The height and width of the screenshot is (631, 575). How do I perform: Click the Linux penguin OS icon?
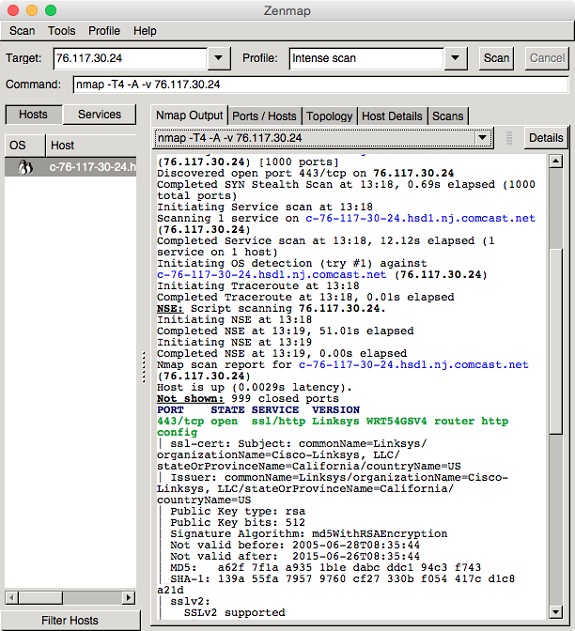(x=25, y=167)
